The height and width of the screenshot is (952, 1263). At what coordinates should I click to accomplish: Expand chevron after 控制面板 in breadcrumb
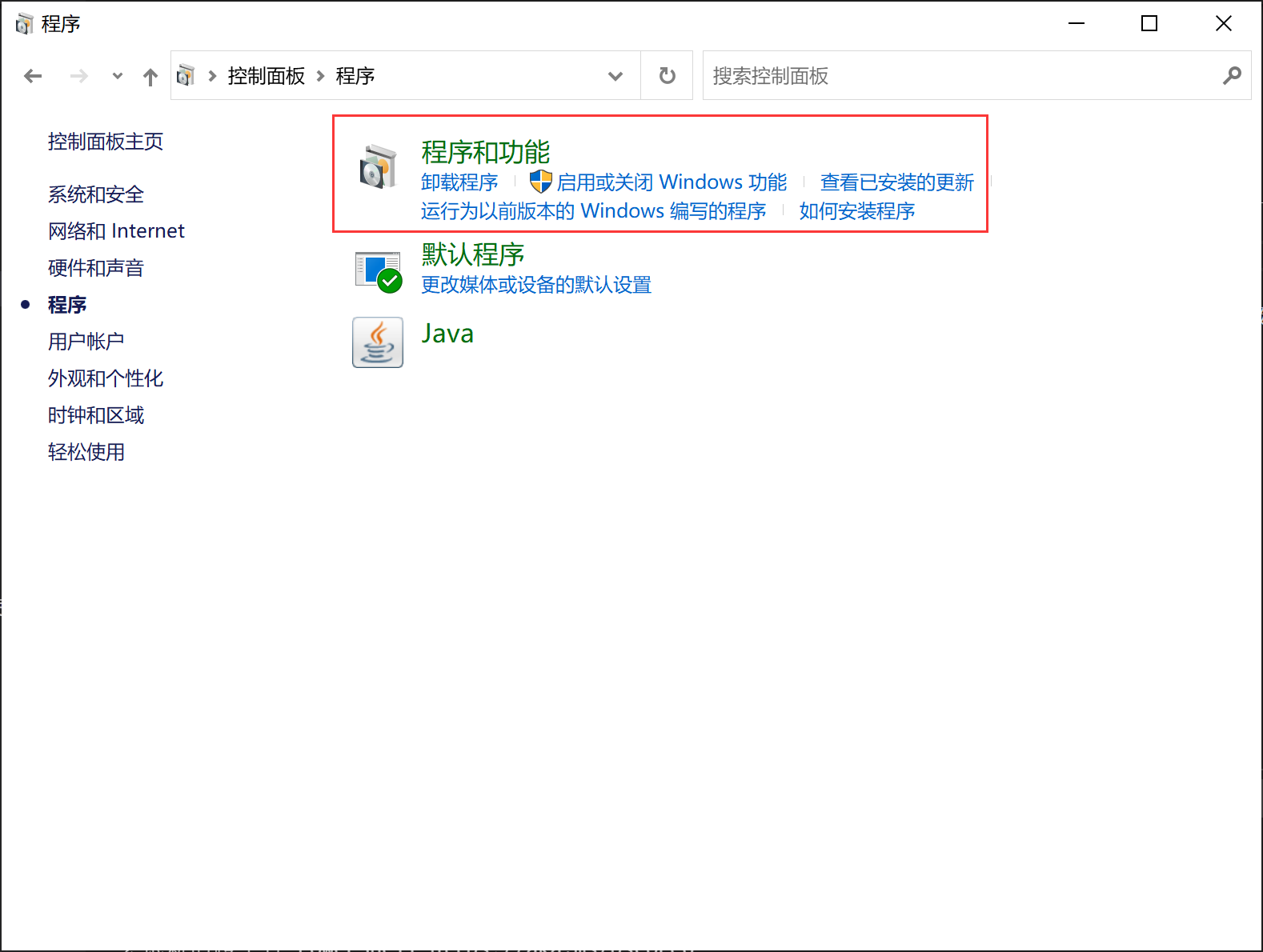click(320, 76)
